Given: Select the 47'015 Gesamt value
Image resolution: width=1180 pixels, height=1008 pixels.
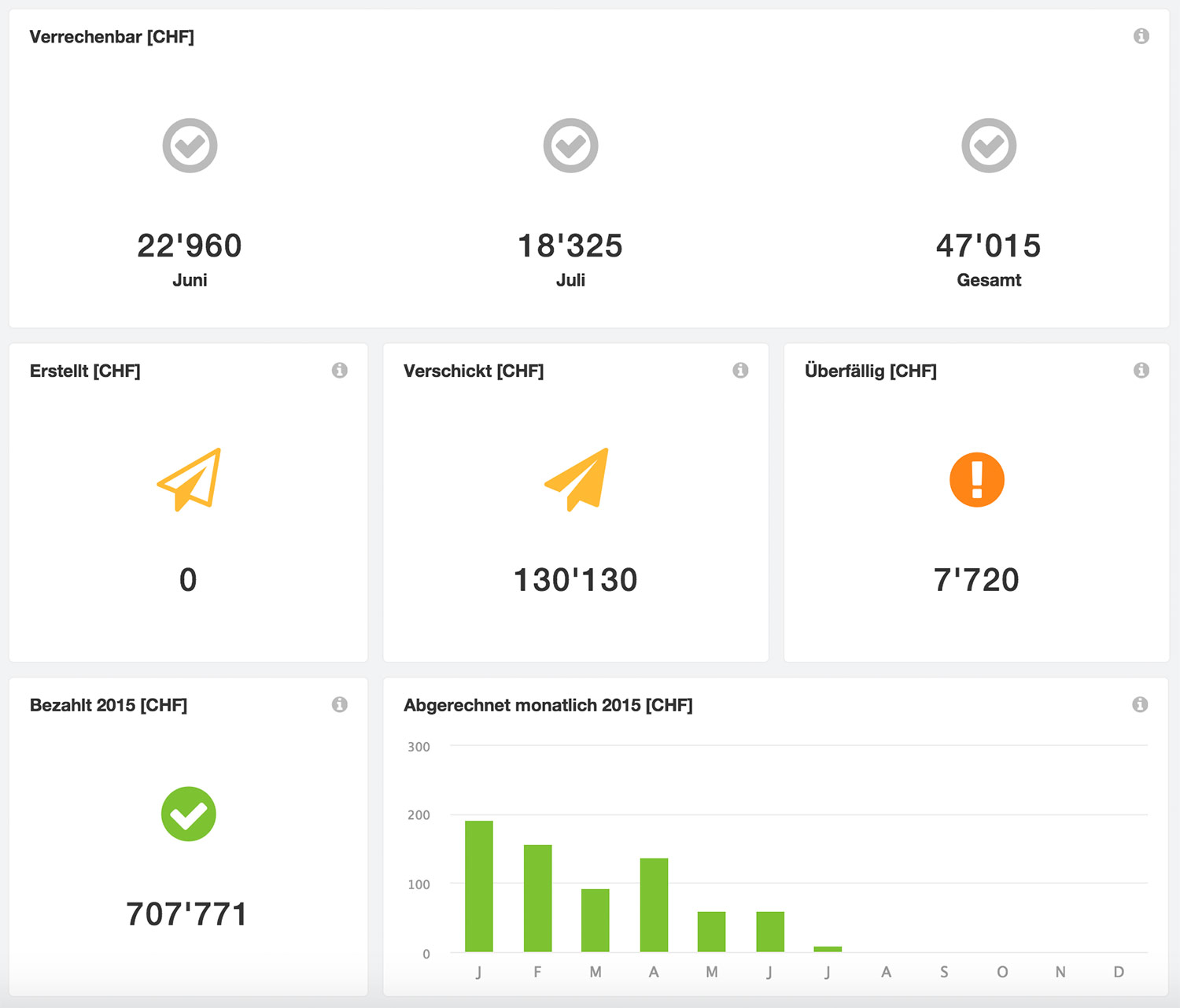Looking at the screenshot, I should point(989,246).
